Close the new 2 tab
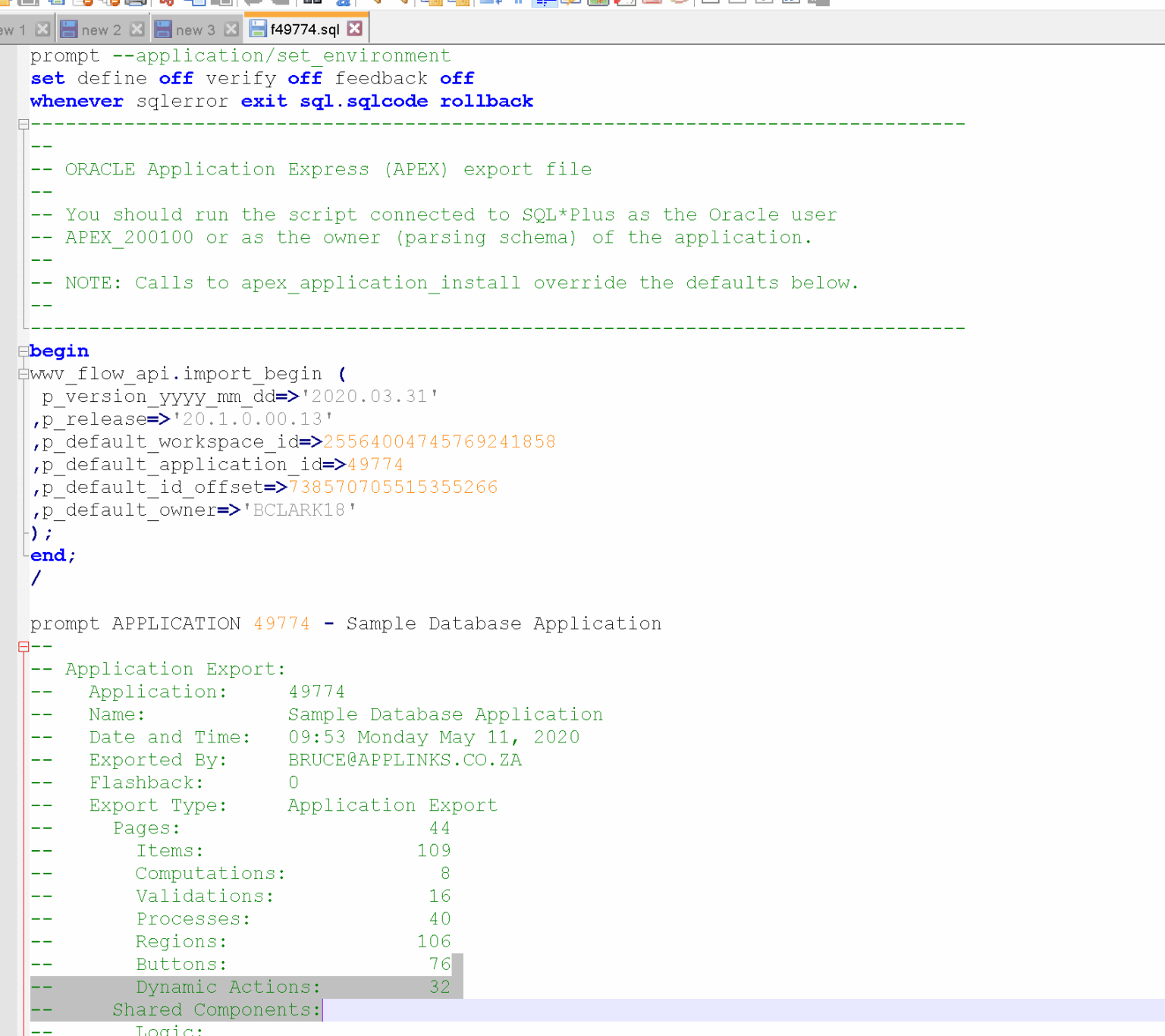The width and height of the screenshot is (1165, 1036). [x=137, y=29]
